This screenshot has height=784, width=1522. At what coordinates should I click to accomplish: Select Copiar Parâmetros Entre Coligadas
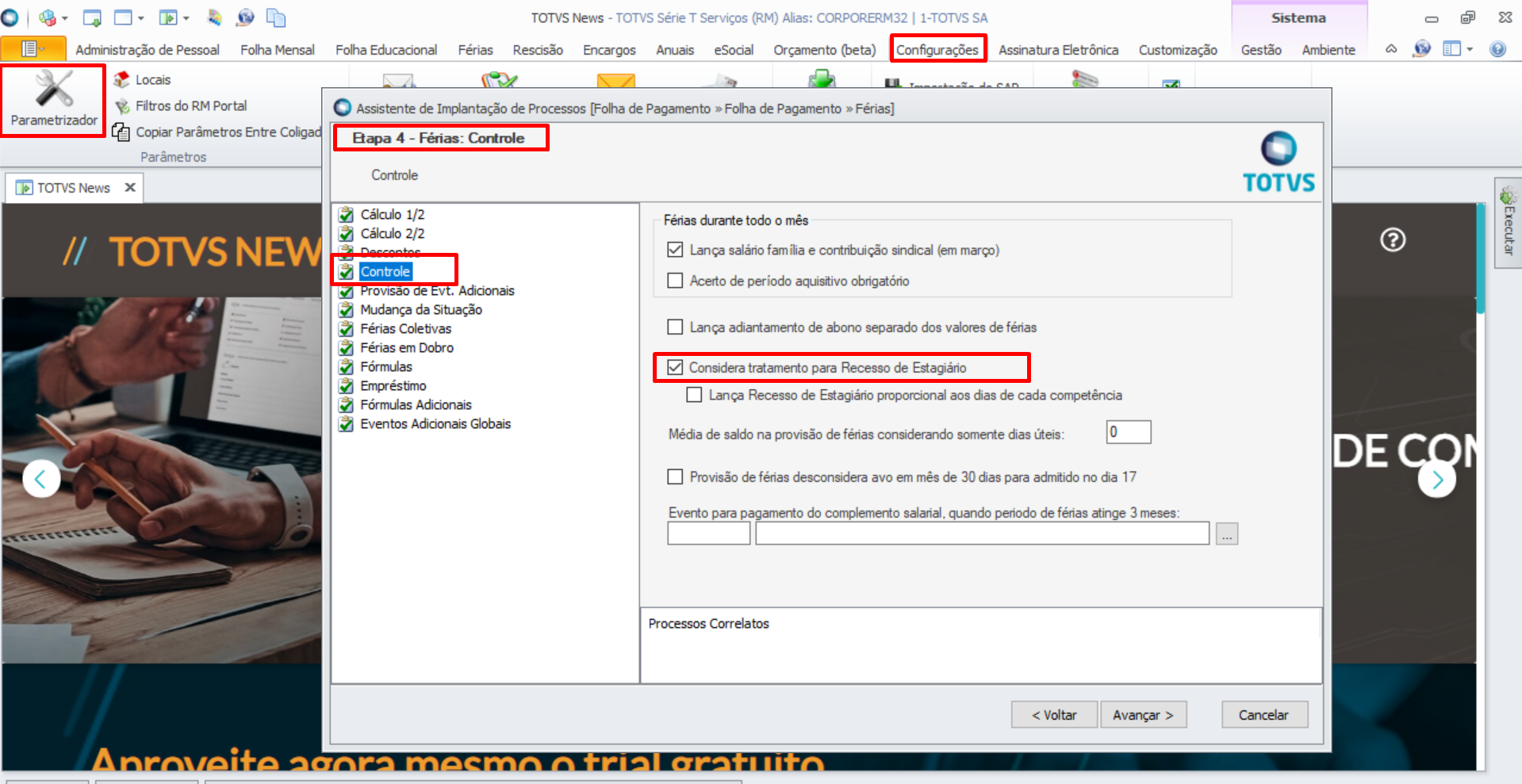click(x=217, y=132)
